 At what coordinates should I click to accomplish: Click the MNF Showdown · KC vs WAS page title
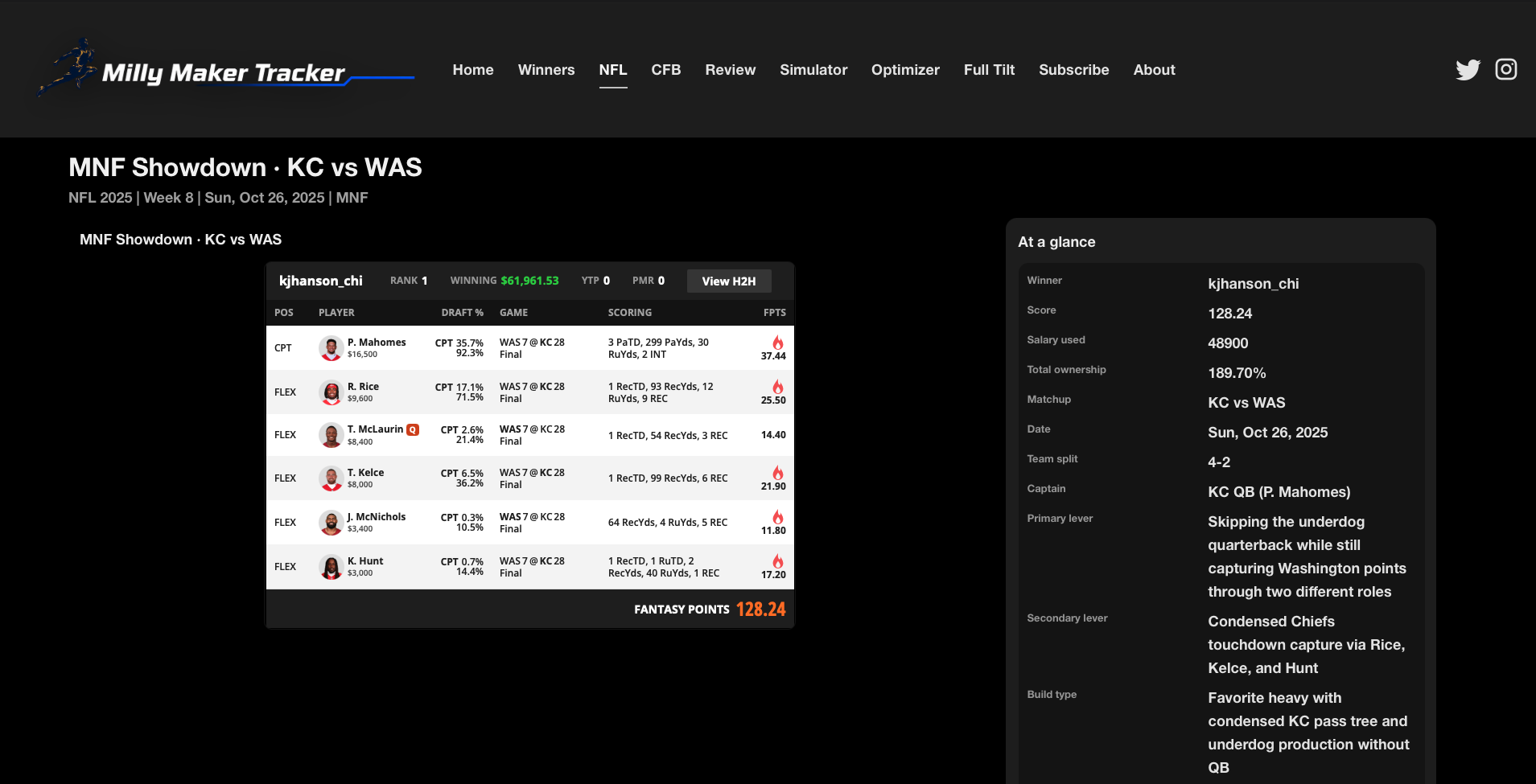coord(245,167)
